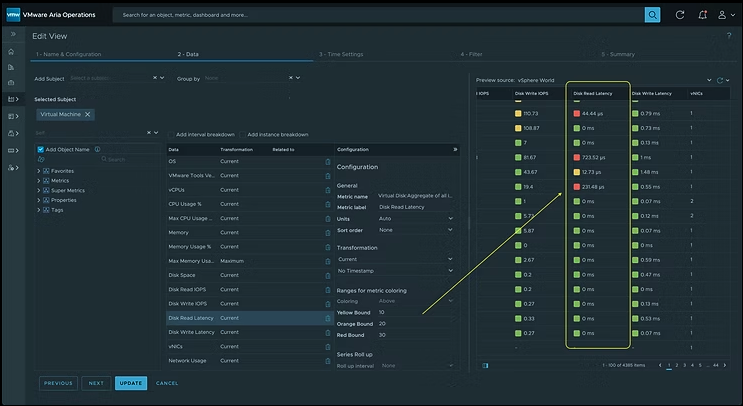
Task: Go to preview page 2
Action: pyautogui.click(x=677, y=365)
